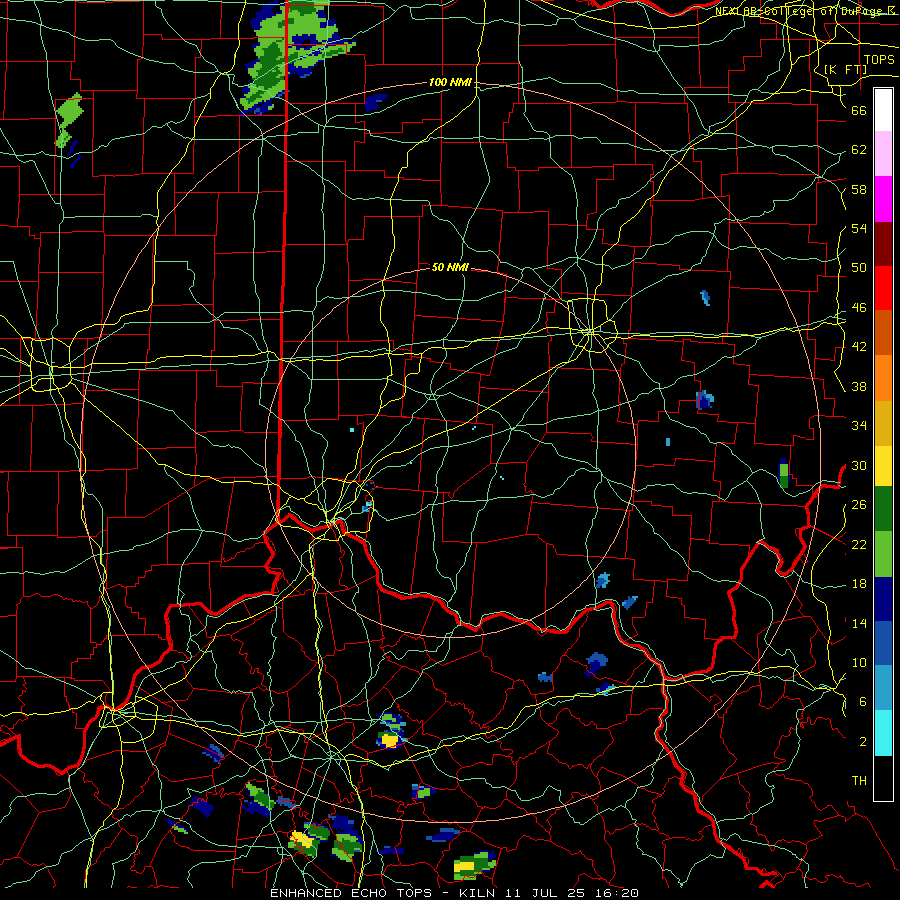Viewport: 900px width, 900px height.
Task: Select the light pink legend swatch
Action: [883, 154]
